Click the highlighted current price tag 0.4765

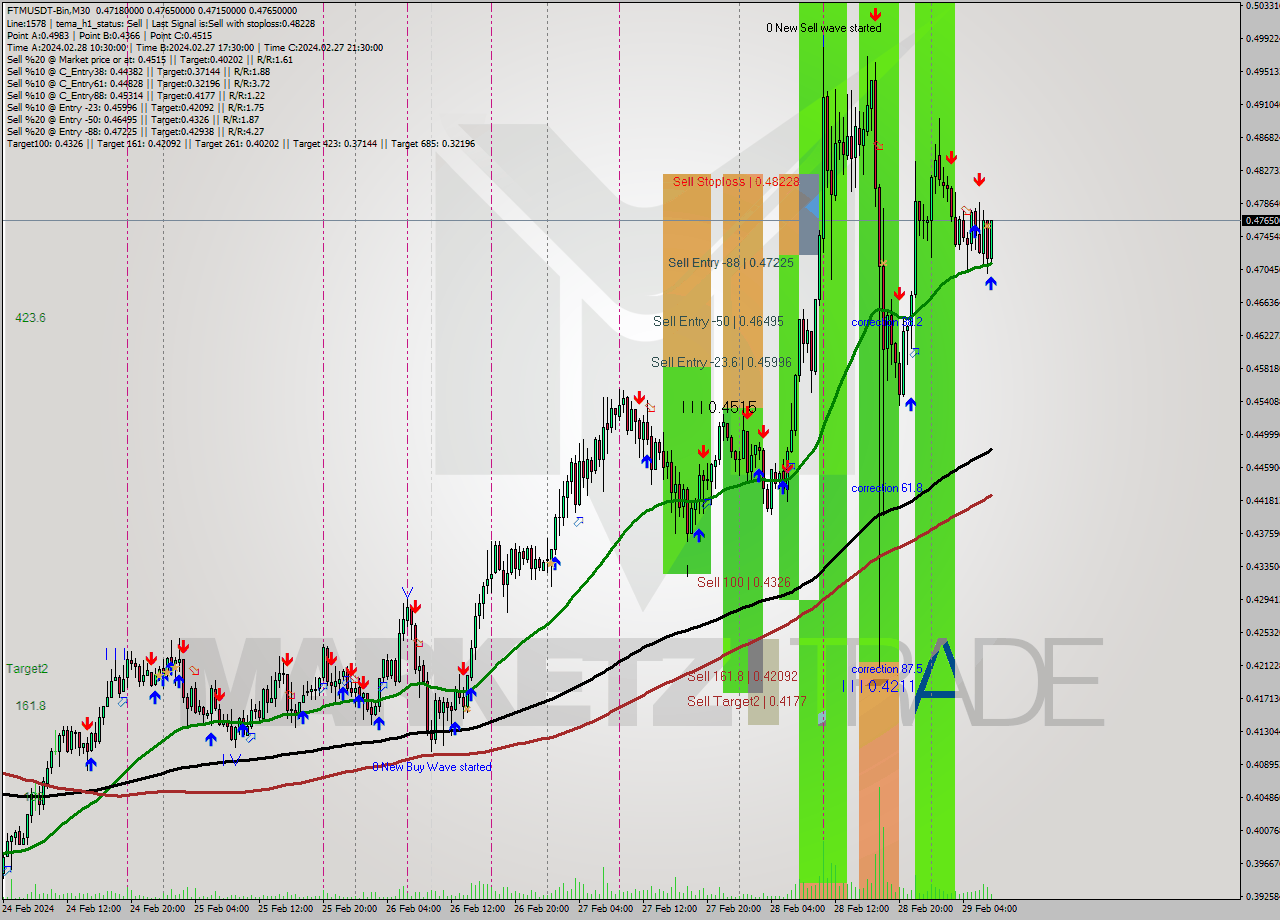(x=1260, y=220)
